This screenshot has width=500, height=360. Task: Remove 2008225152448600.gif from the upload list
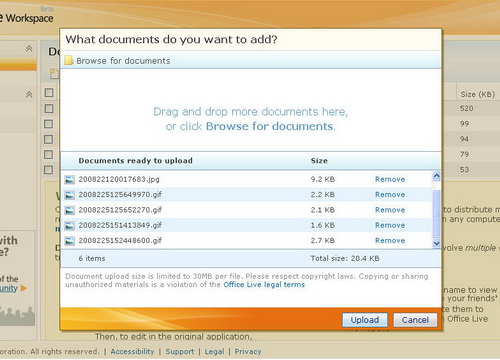click(390, 241)
